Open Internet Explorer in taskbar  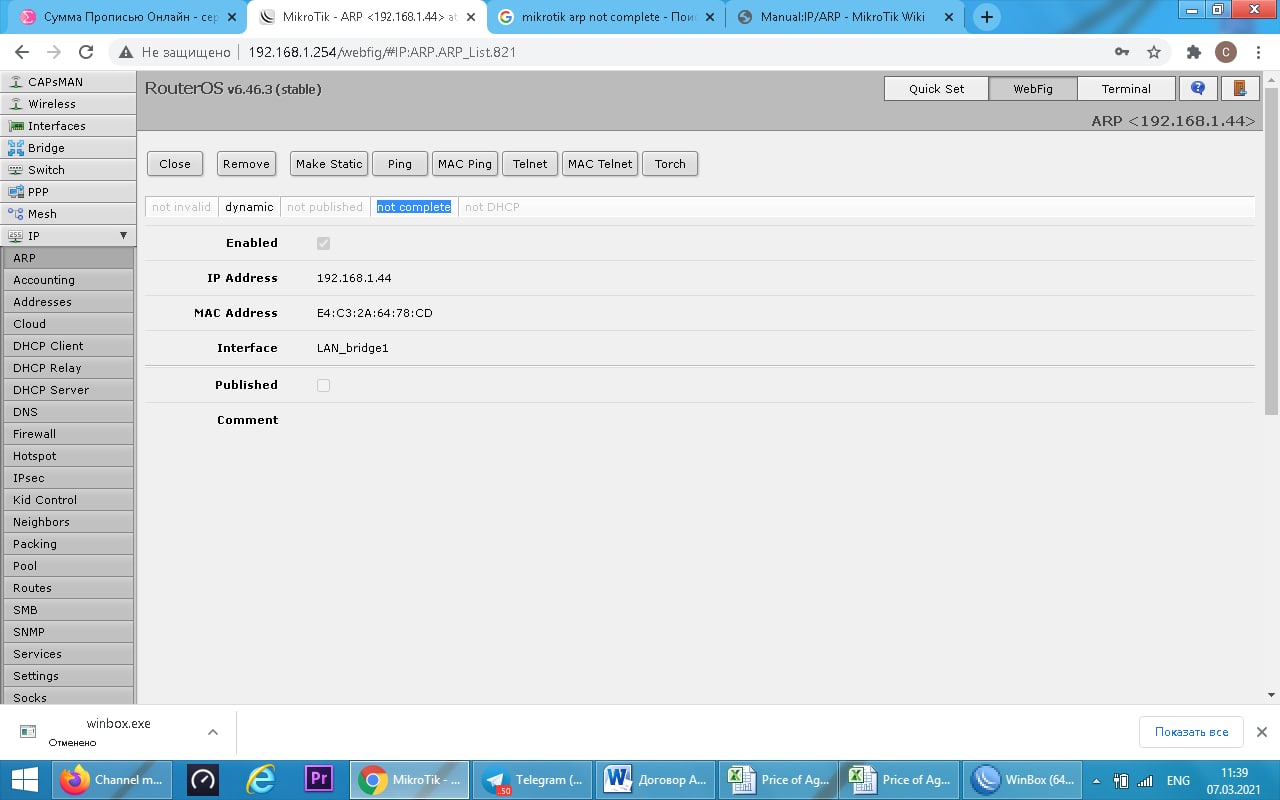pyautogui.click(x=261, y=780)
